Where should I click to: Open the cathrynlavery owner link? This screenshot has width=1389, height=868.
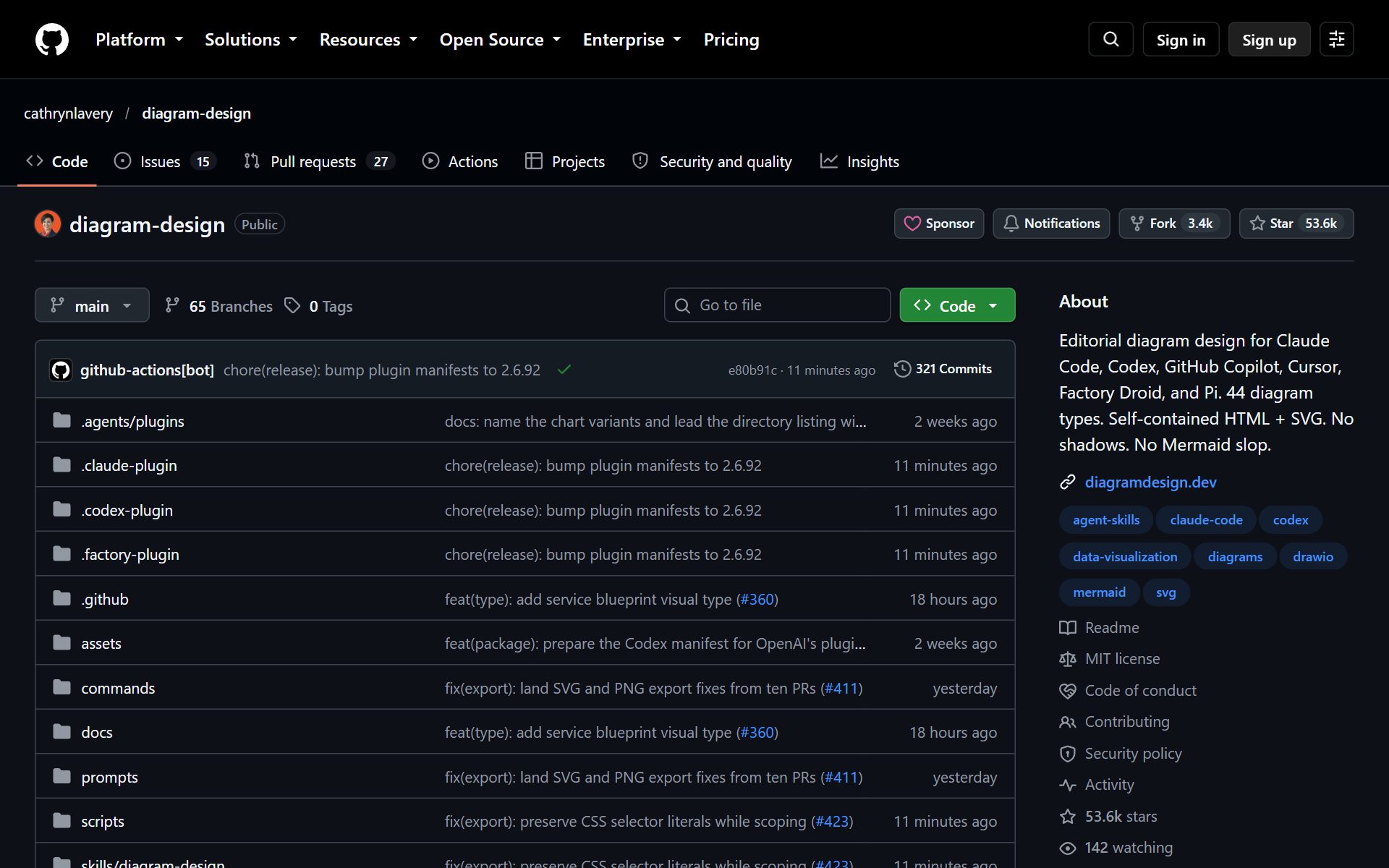point(69,114)
